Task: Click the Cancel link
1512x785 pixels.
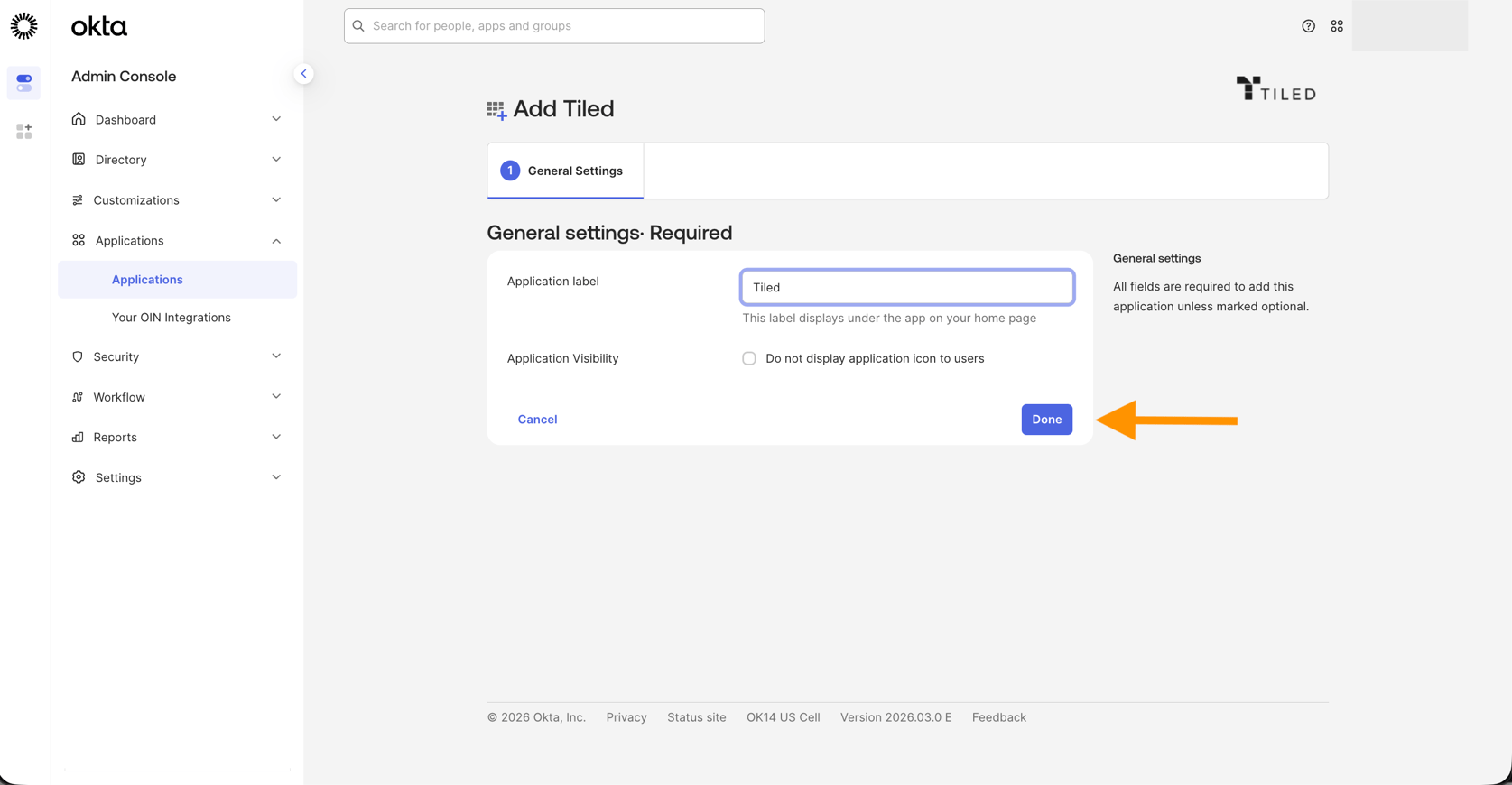Action: point(537,420)
